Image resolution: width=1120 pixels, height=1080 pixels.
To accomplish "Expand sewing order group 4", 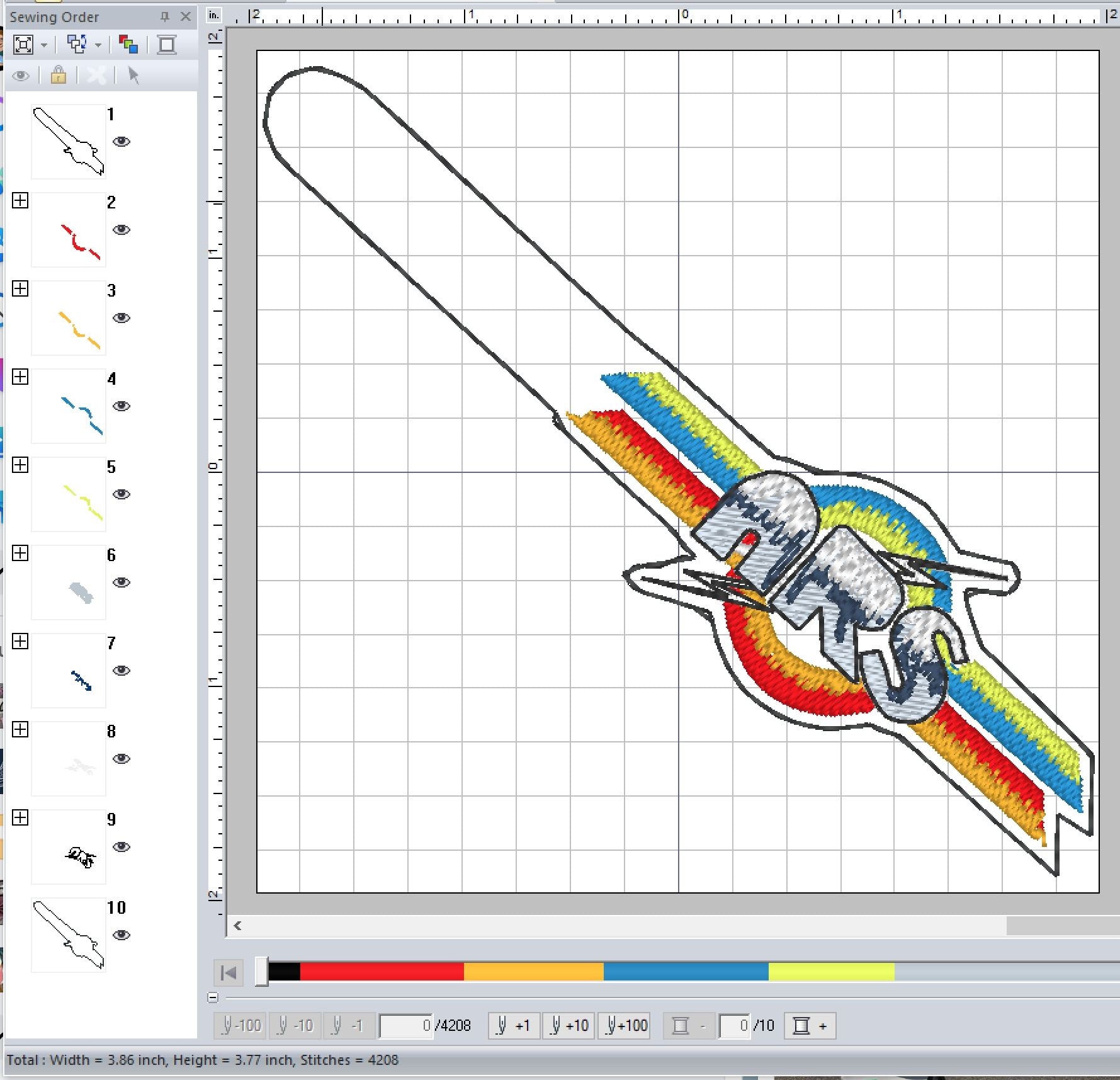I will (x=20, y=377).
